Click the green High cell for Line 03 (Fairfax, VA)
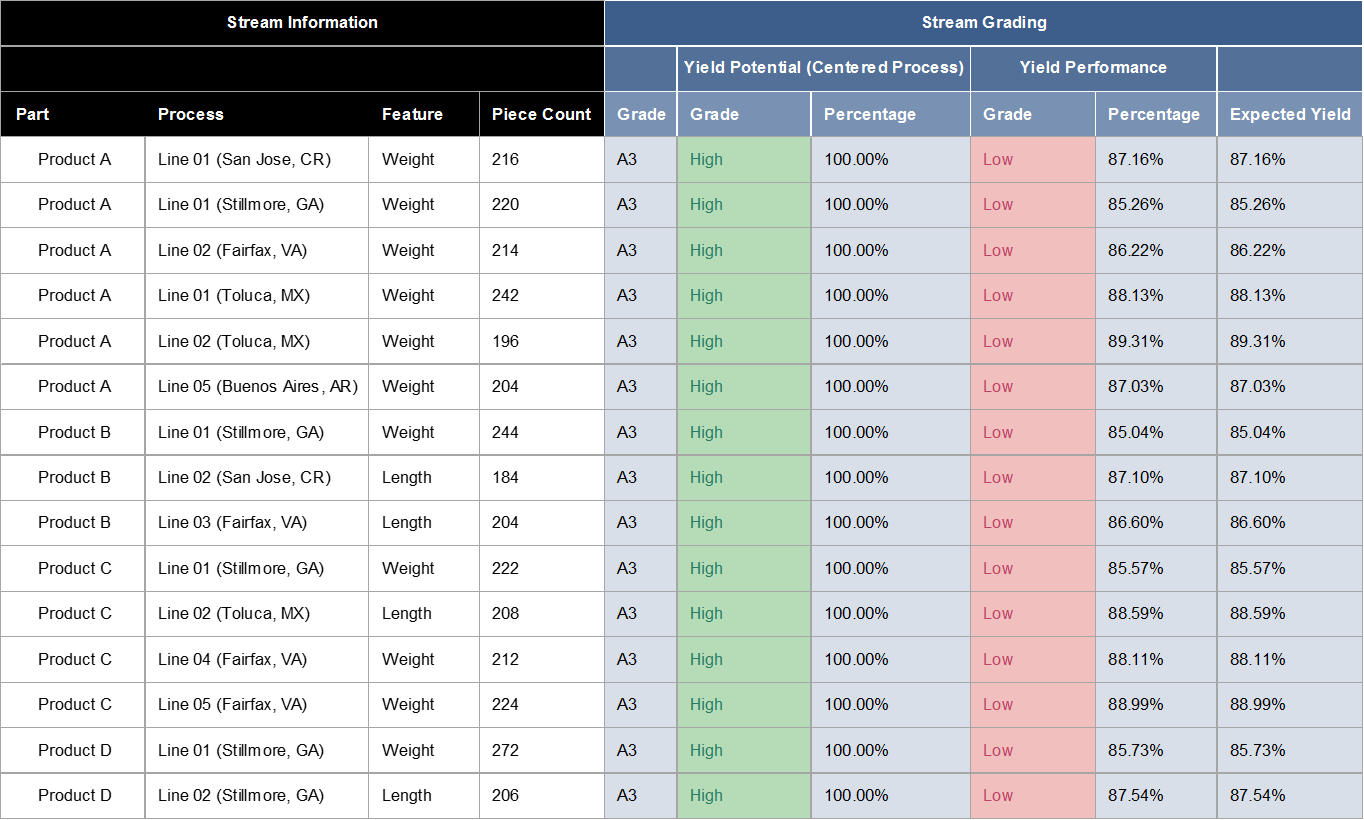Screen dimensions: 1364x820 (743, 522)
